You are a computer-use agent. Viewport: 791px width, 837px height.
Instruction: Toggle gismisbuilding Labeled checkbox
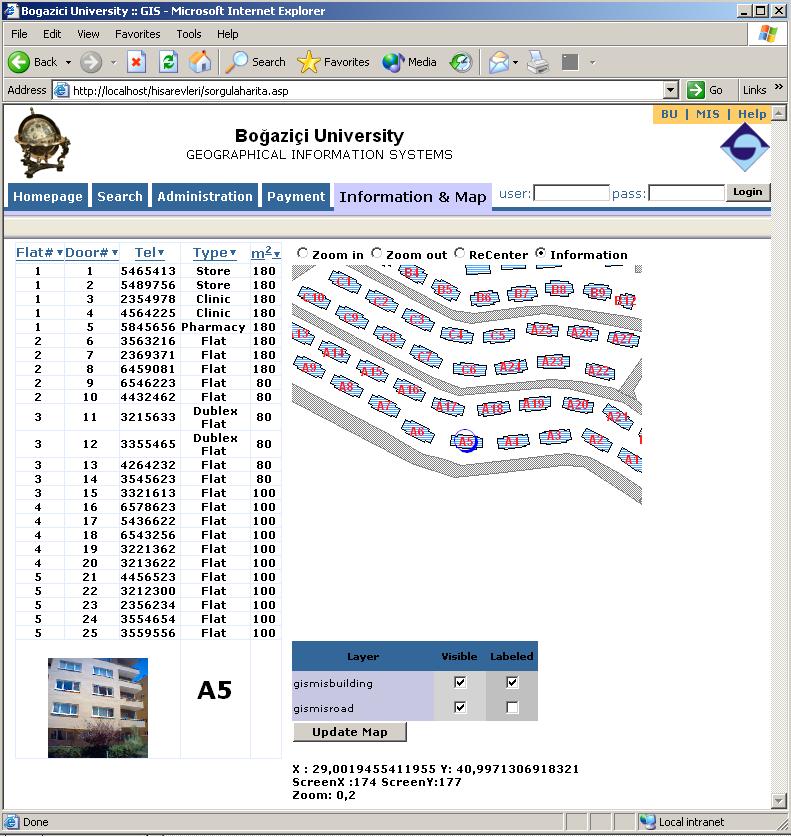click(512, 682)
